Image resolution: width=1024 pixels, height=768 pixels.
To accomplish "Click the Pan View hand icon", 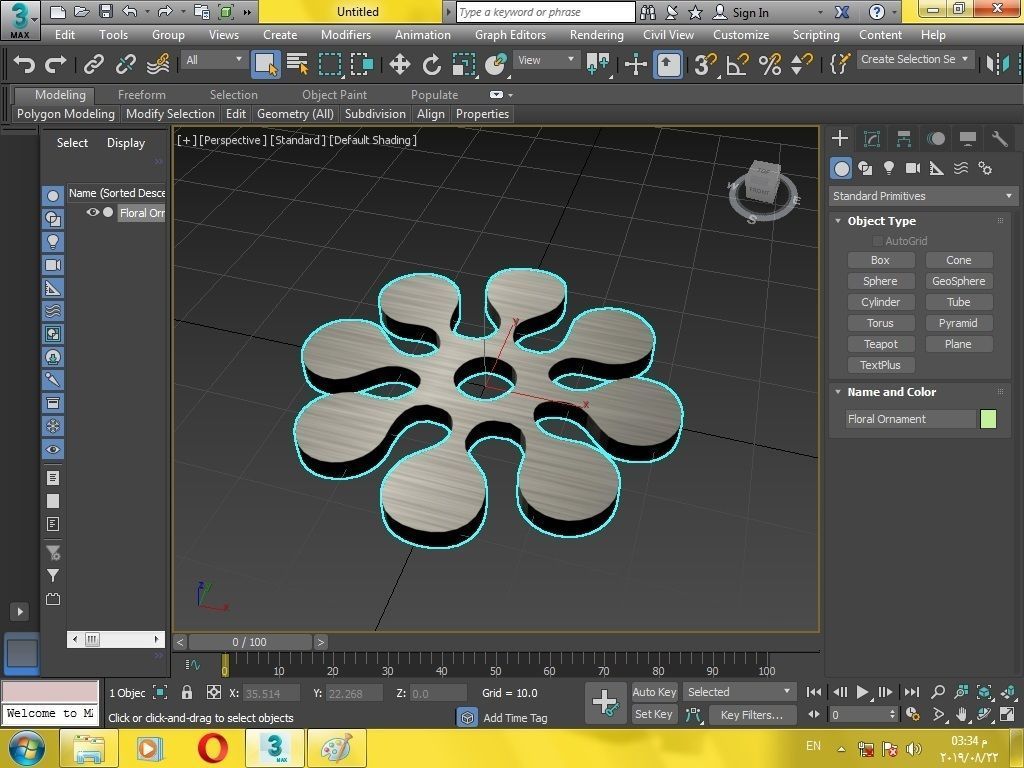I will tap(961, 714).
